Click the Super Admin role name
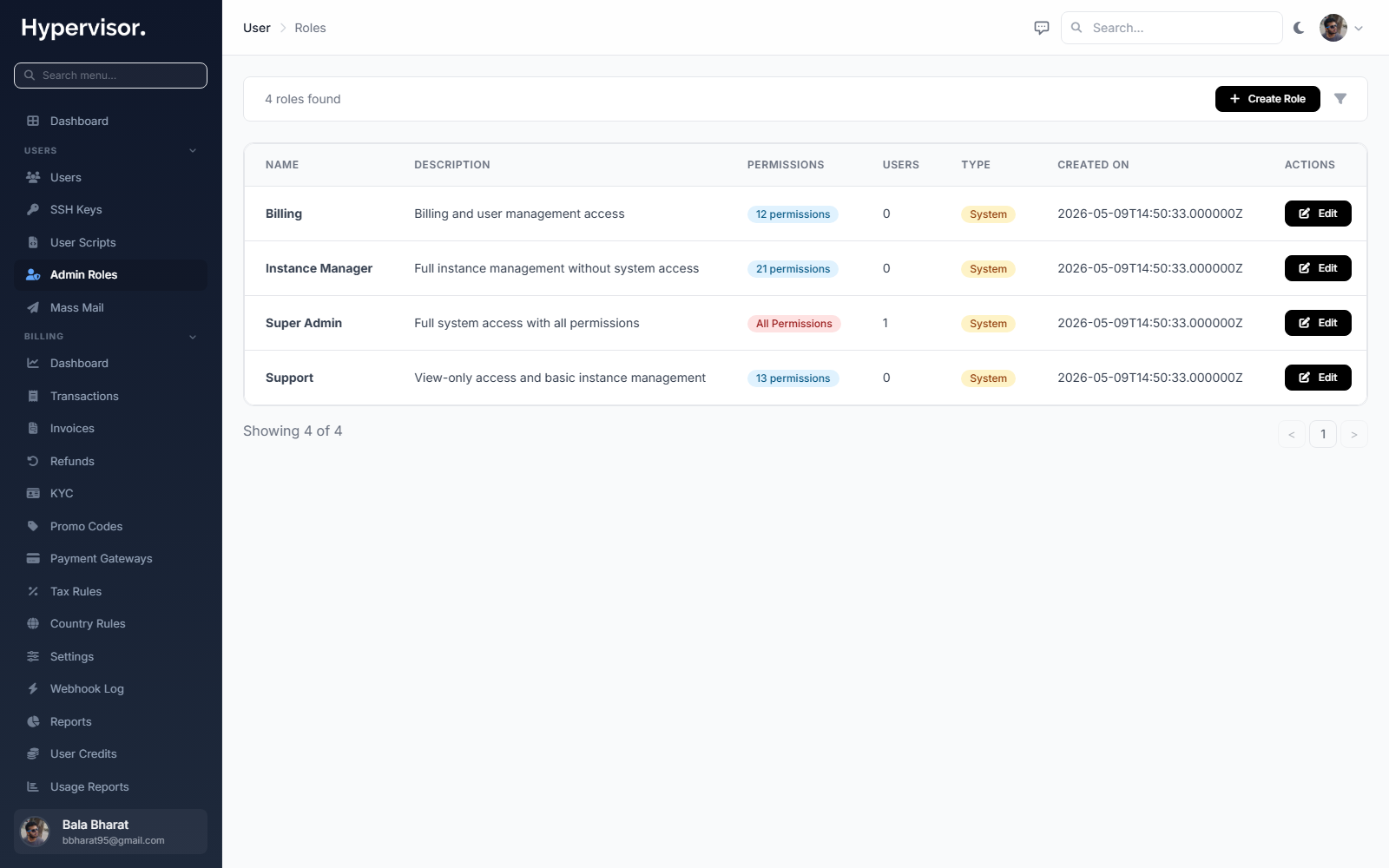The height and width of the screenshot is (868, 1389). pyautogui.click(x=304, y=323)
